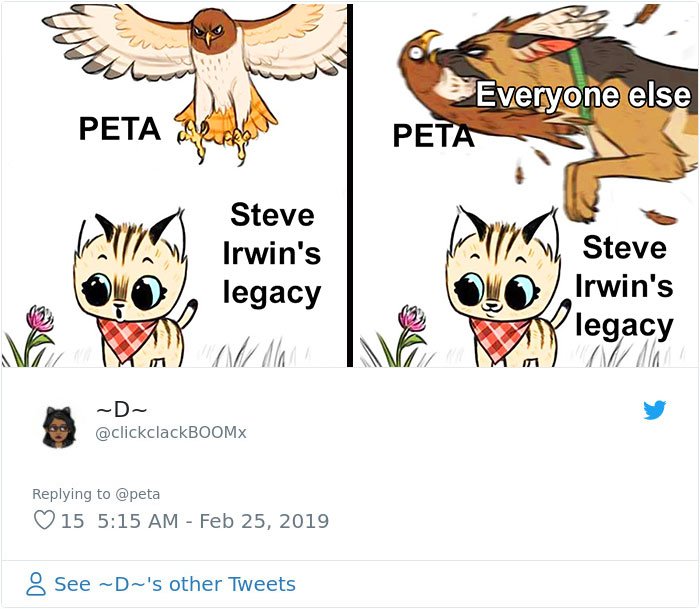Image resolution: width=700 pixels, height=609 pixels.
Task: Click the hawk's head in left panel
Action: pos(208,31)
